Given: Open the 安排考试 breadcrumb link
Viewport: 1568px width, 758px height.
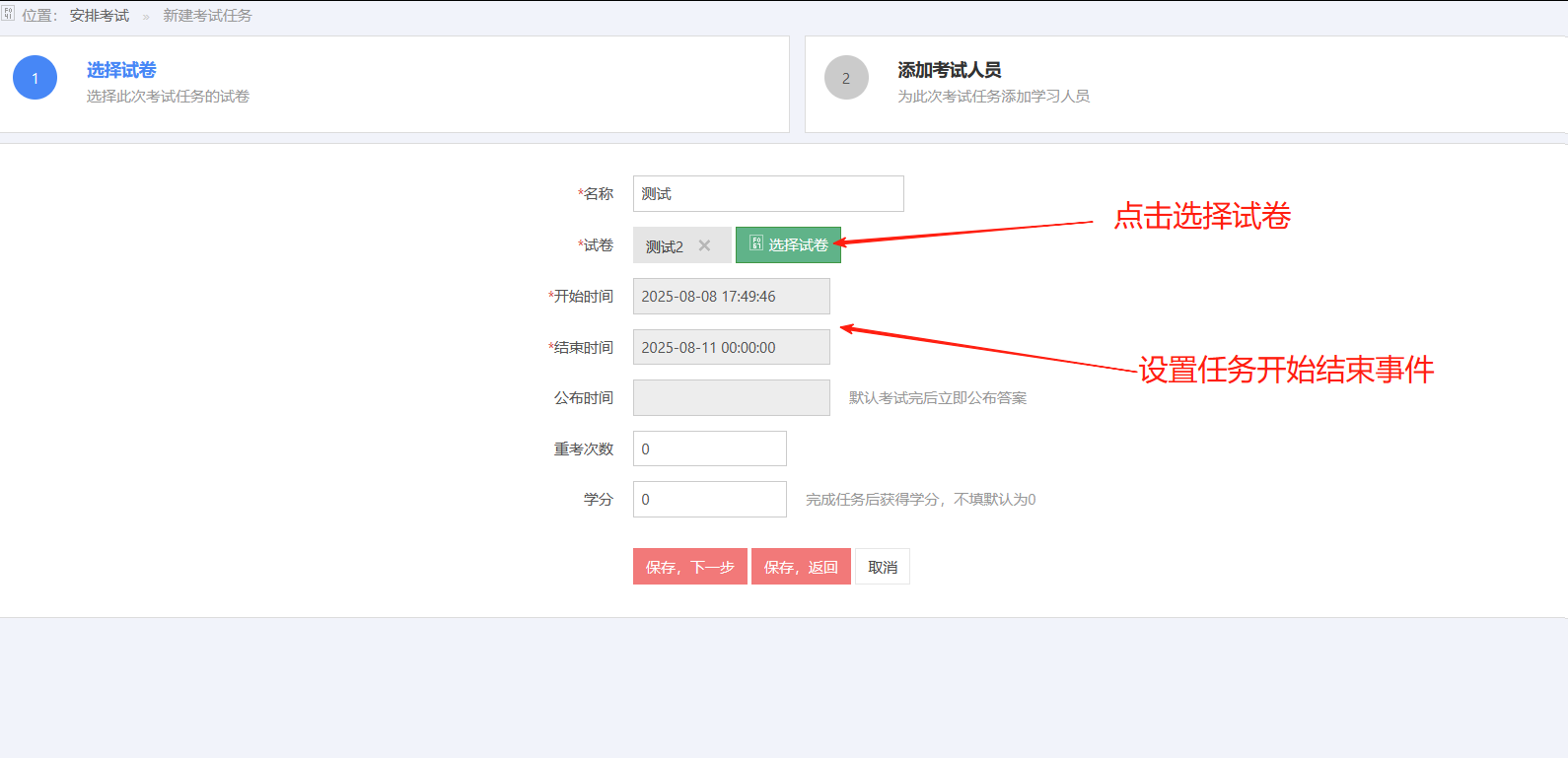Looking at the screenshot, I should tap(100, 16).
